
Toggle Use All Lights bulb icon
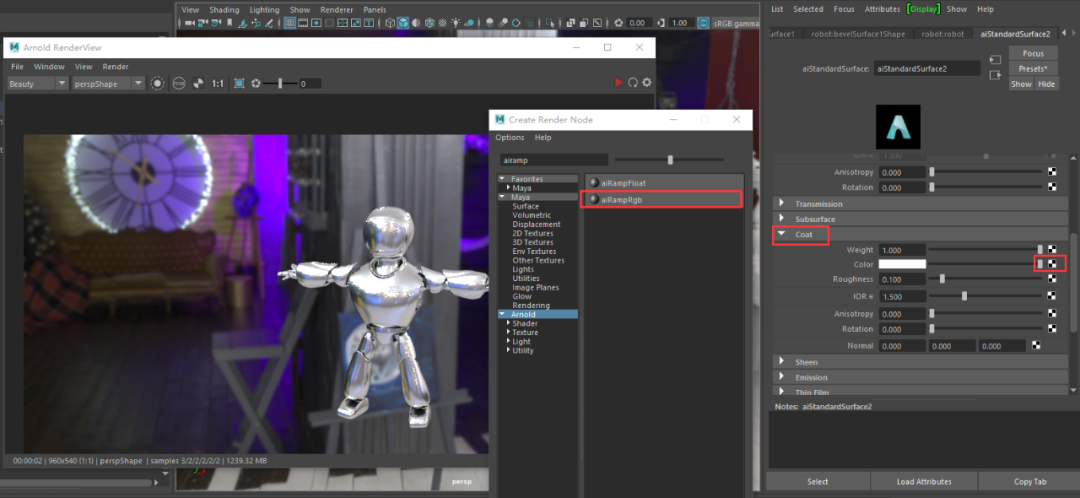pos(456,23)
